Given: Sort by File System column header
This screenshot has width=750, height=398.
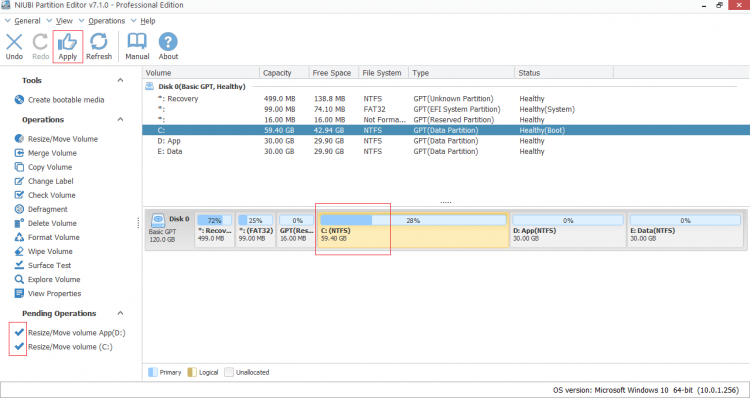Looking at the screenshot, I should (383, 73).
